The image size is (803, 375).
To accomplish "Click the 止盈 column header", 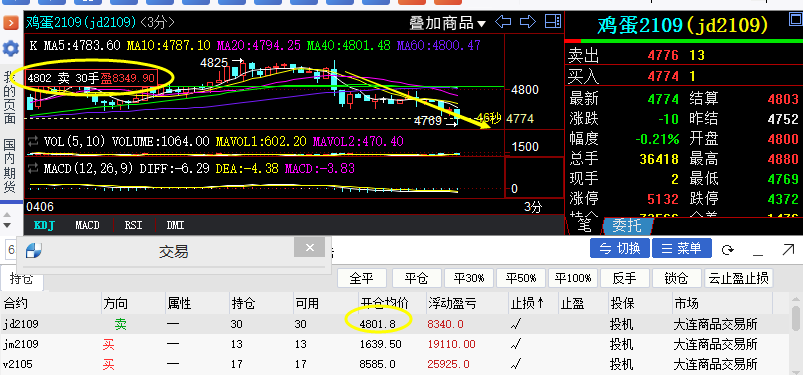I will [572, 304].
